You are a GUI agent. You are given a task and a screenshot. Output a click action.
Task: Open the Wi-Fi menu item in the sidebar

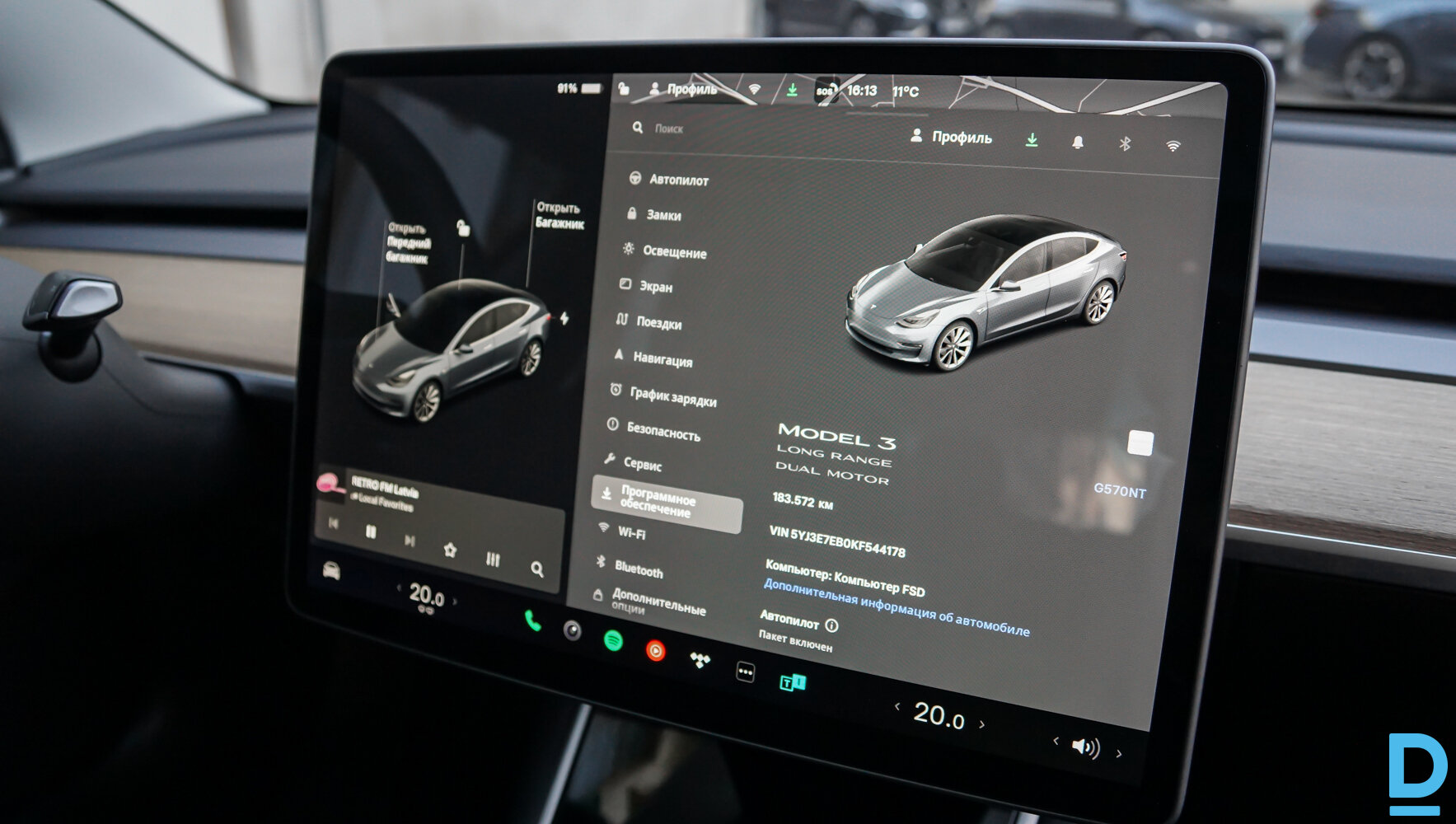[x=621, y=531]
